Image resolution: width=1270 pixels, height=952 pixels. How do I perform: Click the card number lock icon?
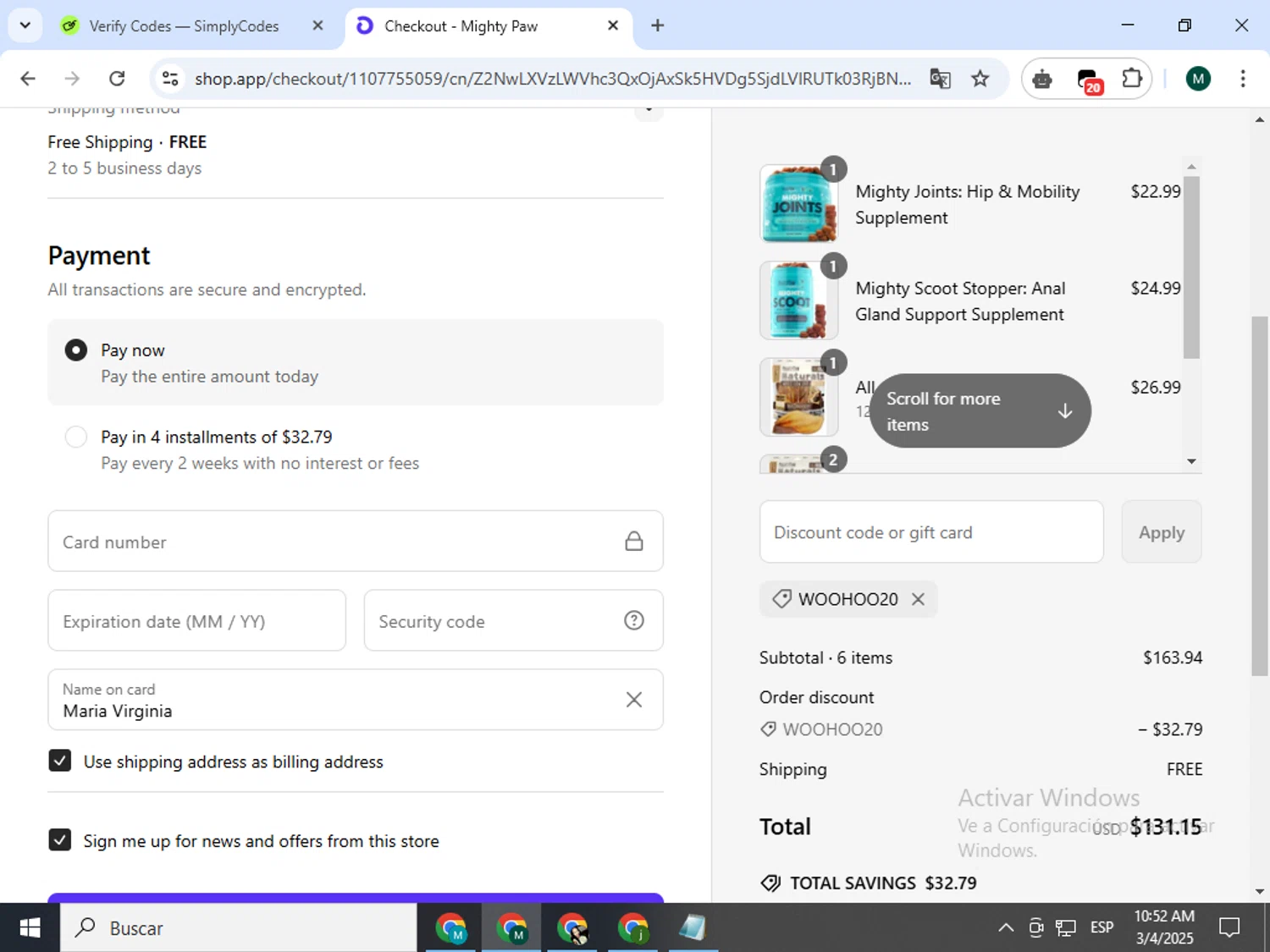point(633,542)
